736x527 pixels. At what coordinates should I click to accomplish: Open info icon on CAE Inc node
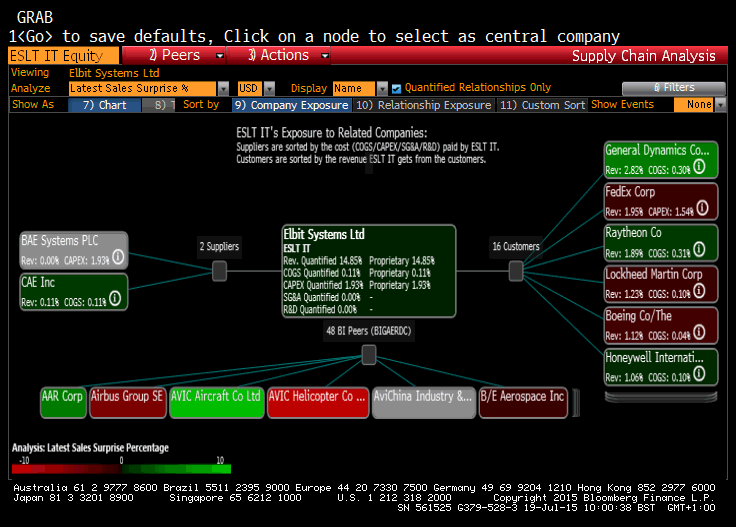[115, 298]
